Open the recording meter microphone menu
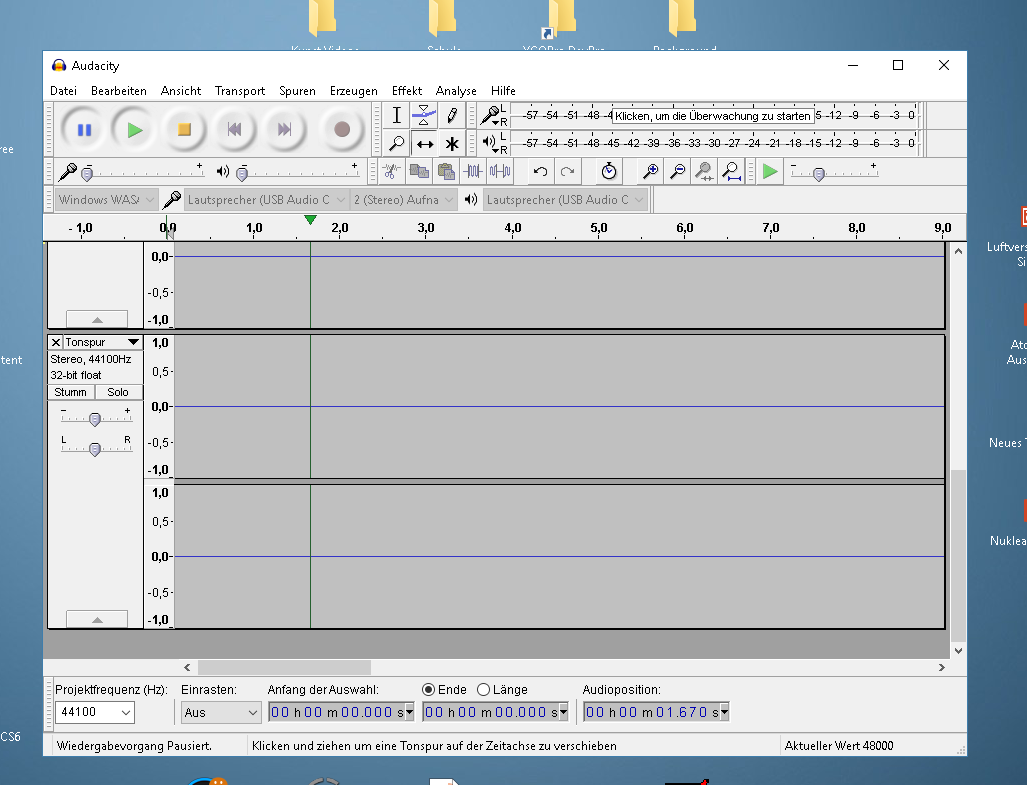This screenshot has height=785, width=1027. pos(493,116)
